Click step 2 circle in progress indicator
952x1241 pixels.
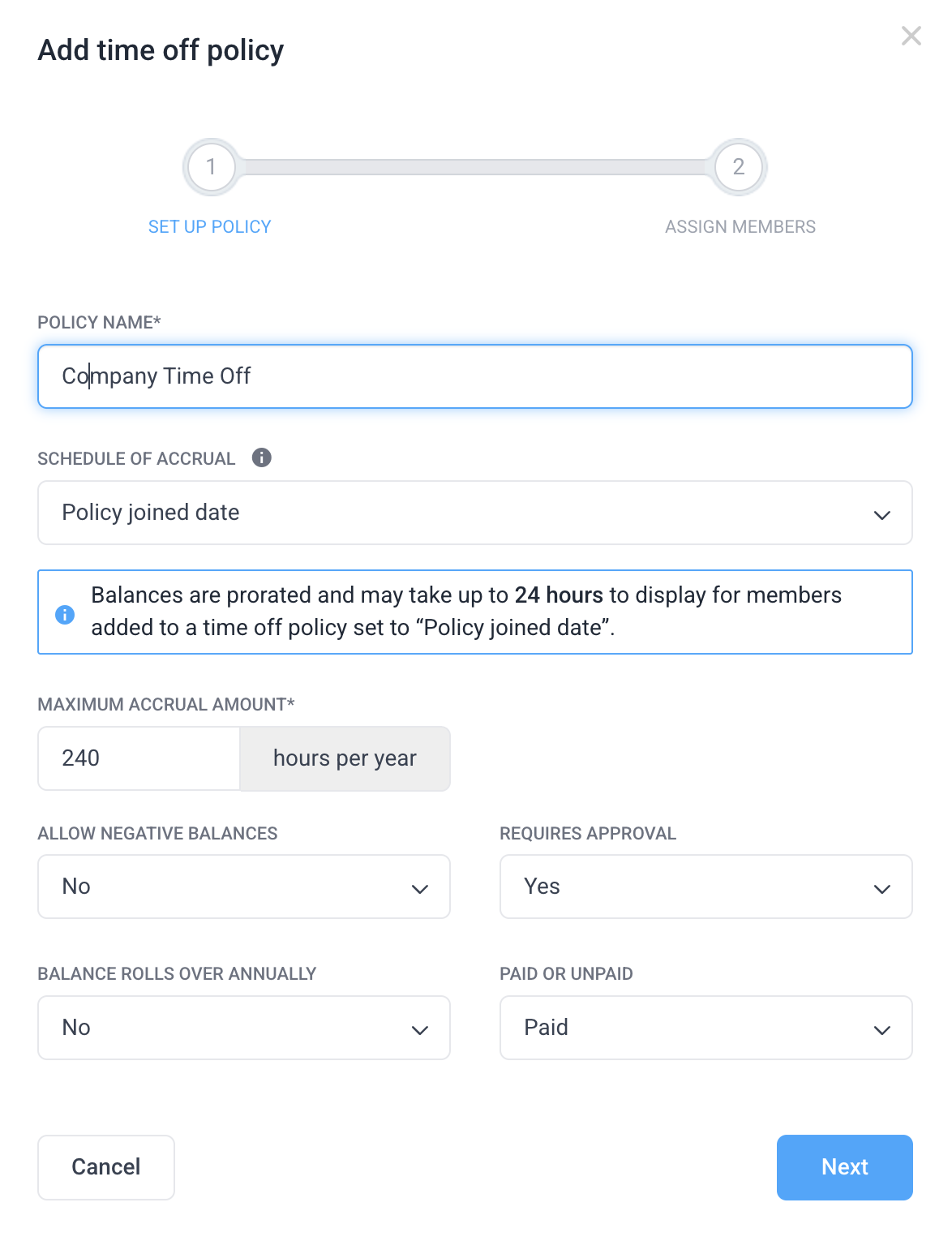click(x=738, y=167)
